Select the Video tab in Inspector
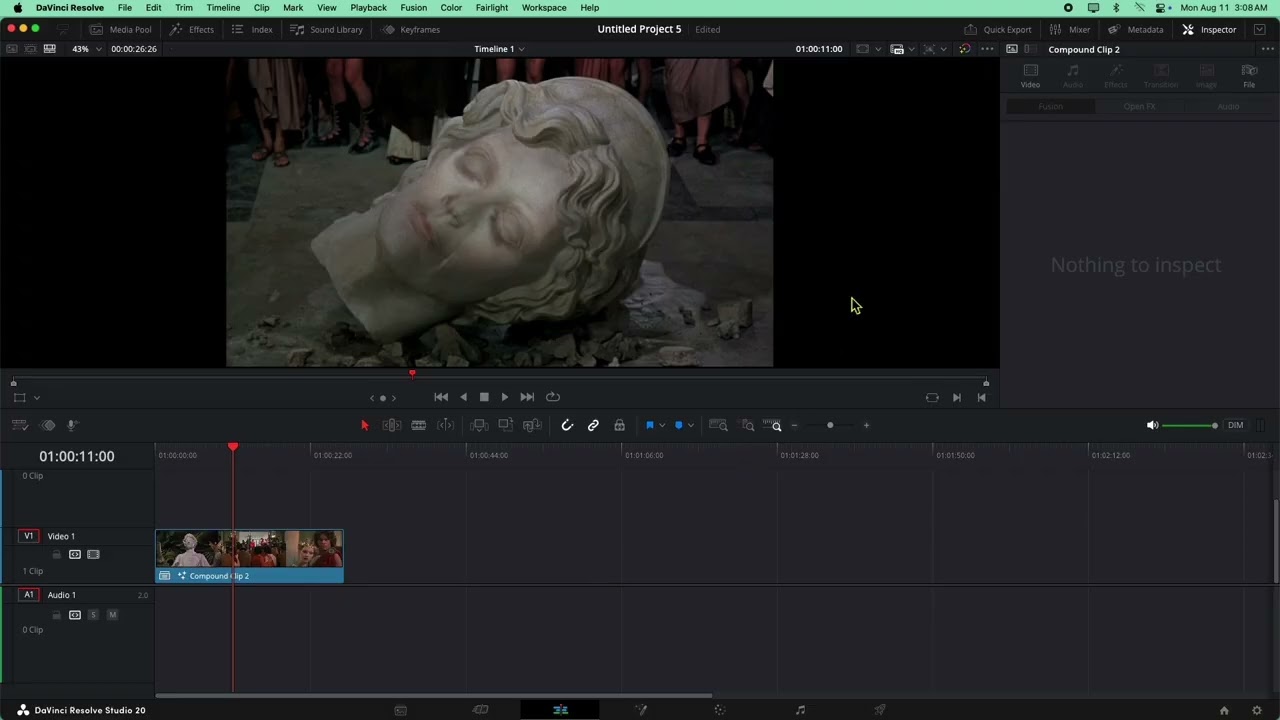 tap(1030, 76)
